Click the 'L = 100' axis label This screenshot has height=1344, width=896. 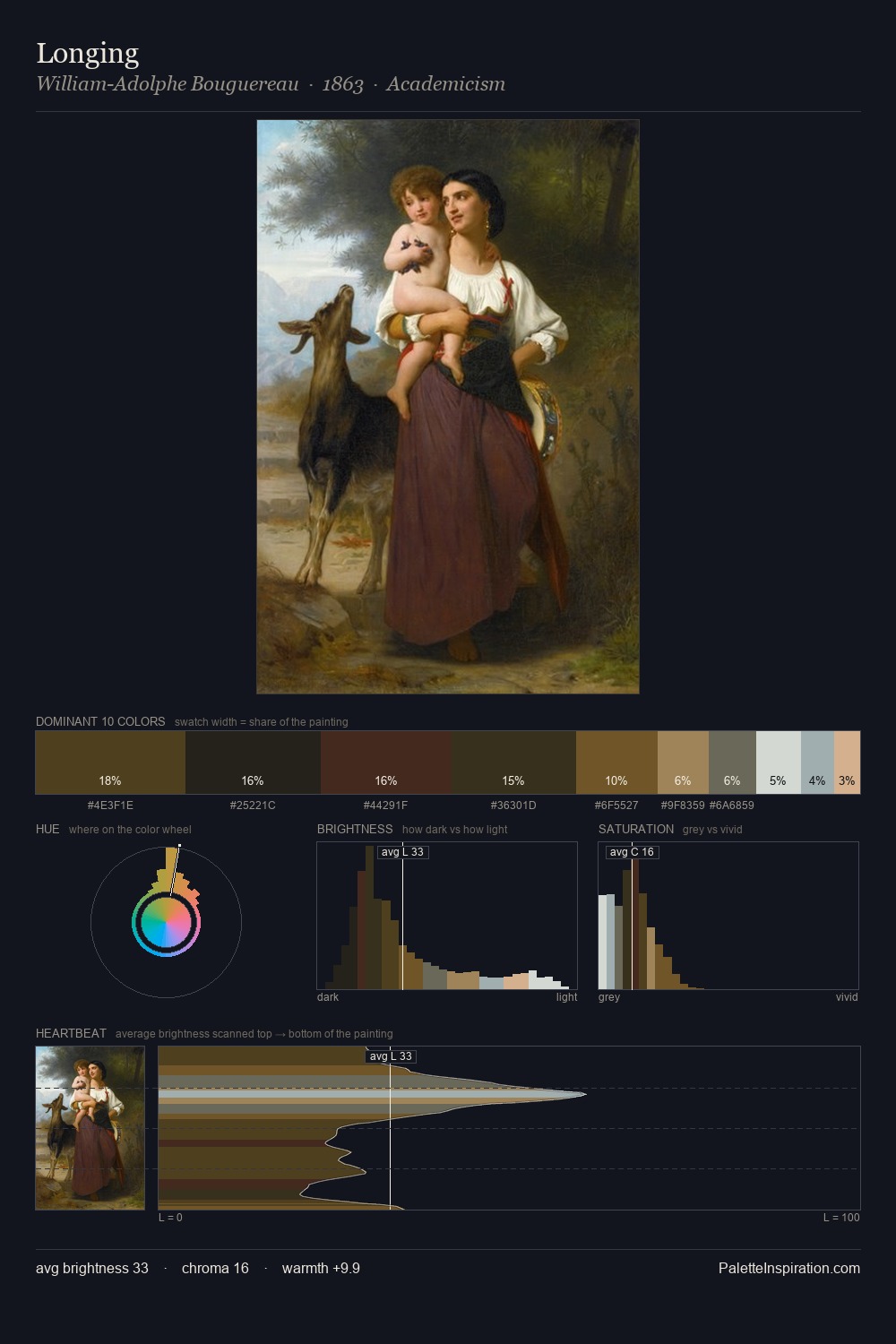click(841, 1218)
